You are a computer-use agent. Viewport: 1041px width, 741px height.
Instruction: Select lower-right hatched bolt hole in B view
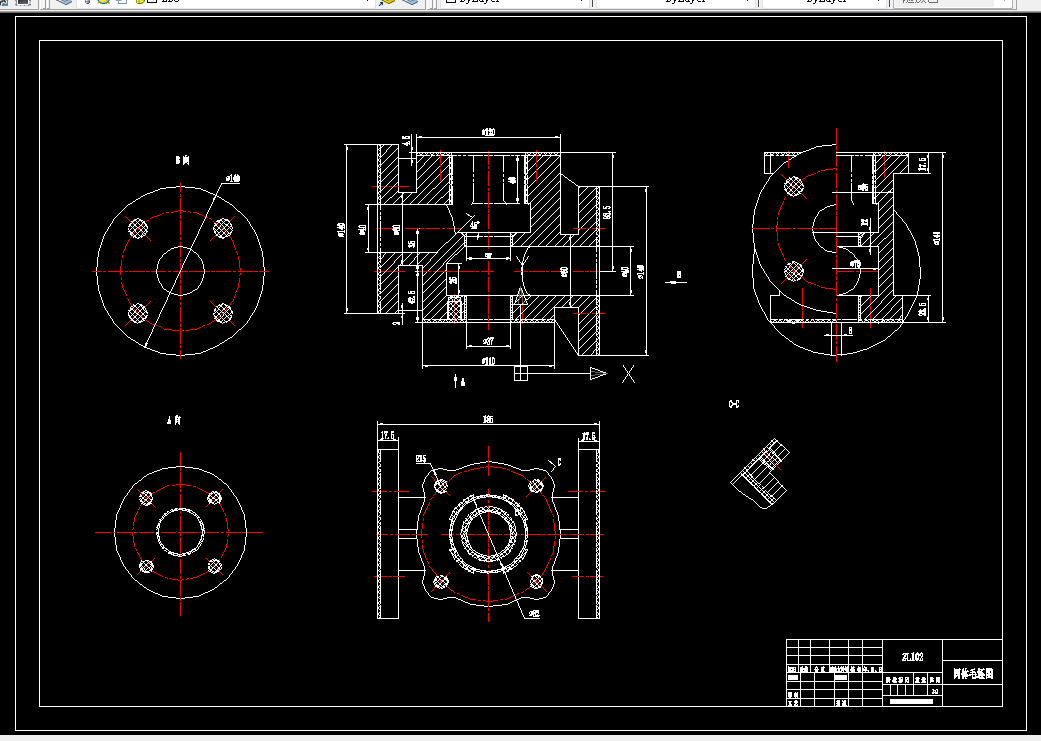pos(222,313)
